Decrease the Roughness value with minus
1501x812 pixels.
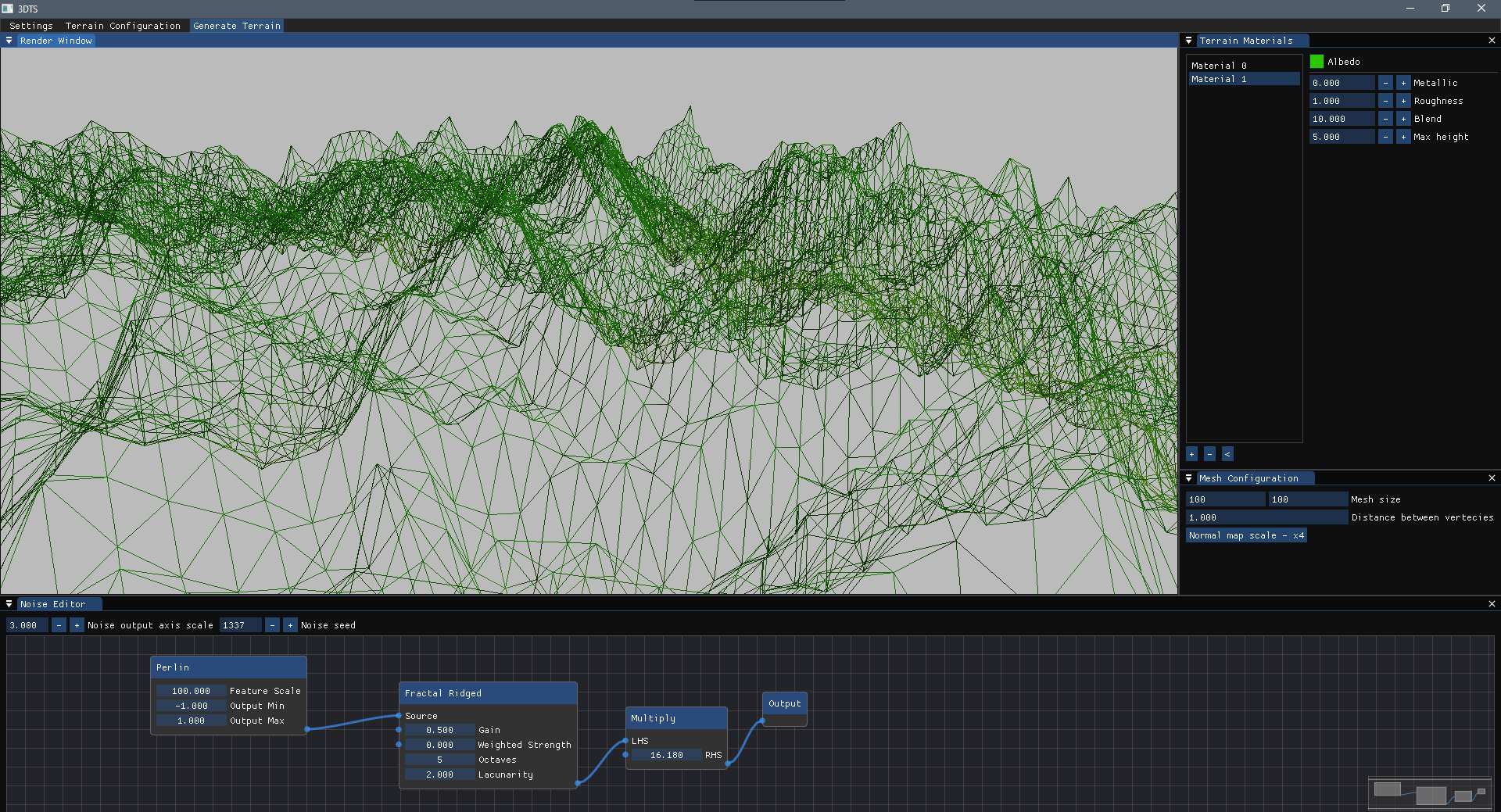point(1385,101)
